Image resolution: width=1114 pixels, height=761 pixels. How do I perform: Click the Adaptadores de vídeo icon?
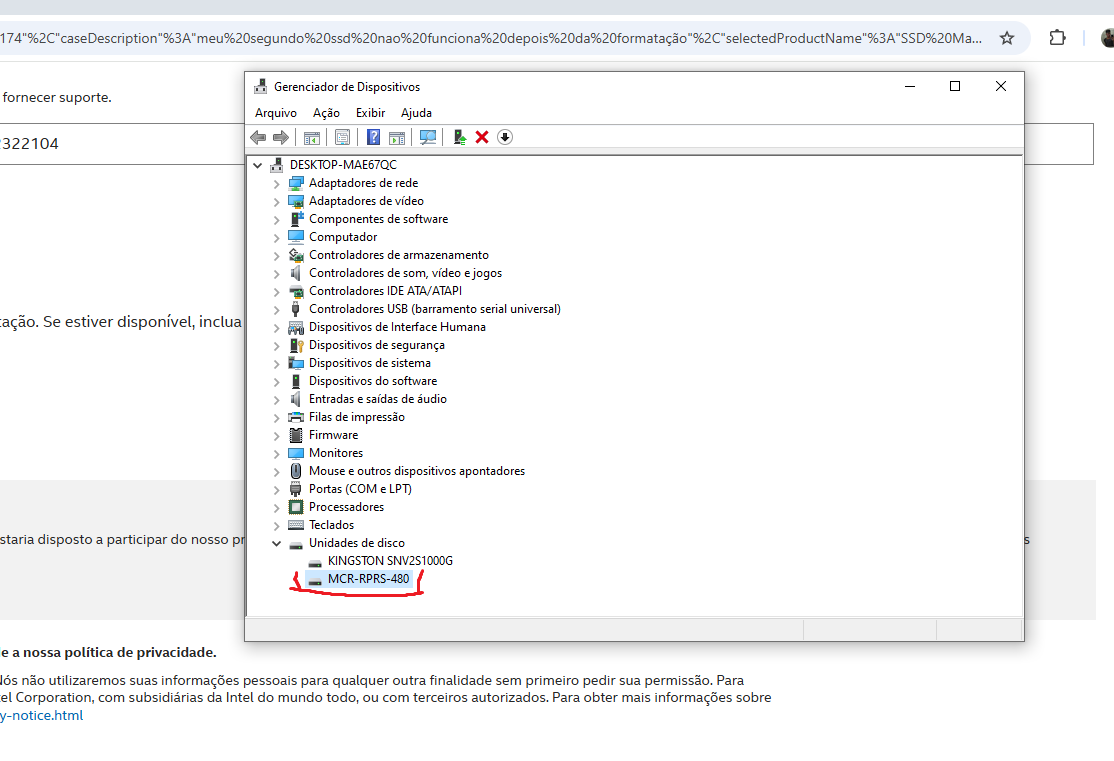[x=296, y=201]
